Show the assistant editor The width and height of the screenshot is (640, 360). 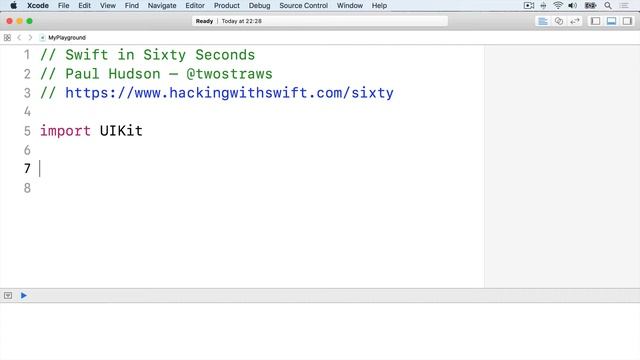(x=559, y=21)
